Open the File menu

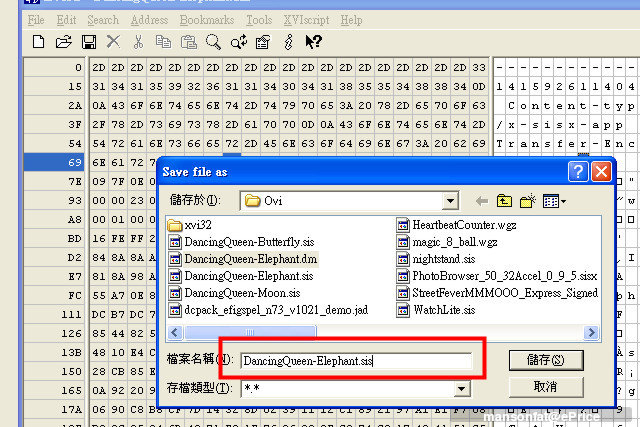(x=36, y=20)
